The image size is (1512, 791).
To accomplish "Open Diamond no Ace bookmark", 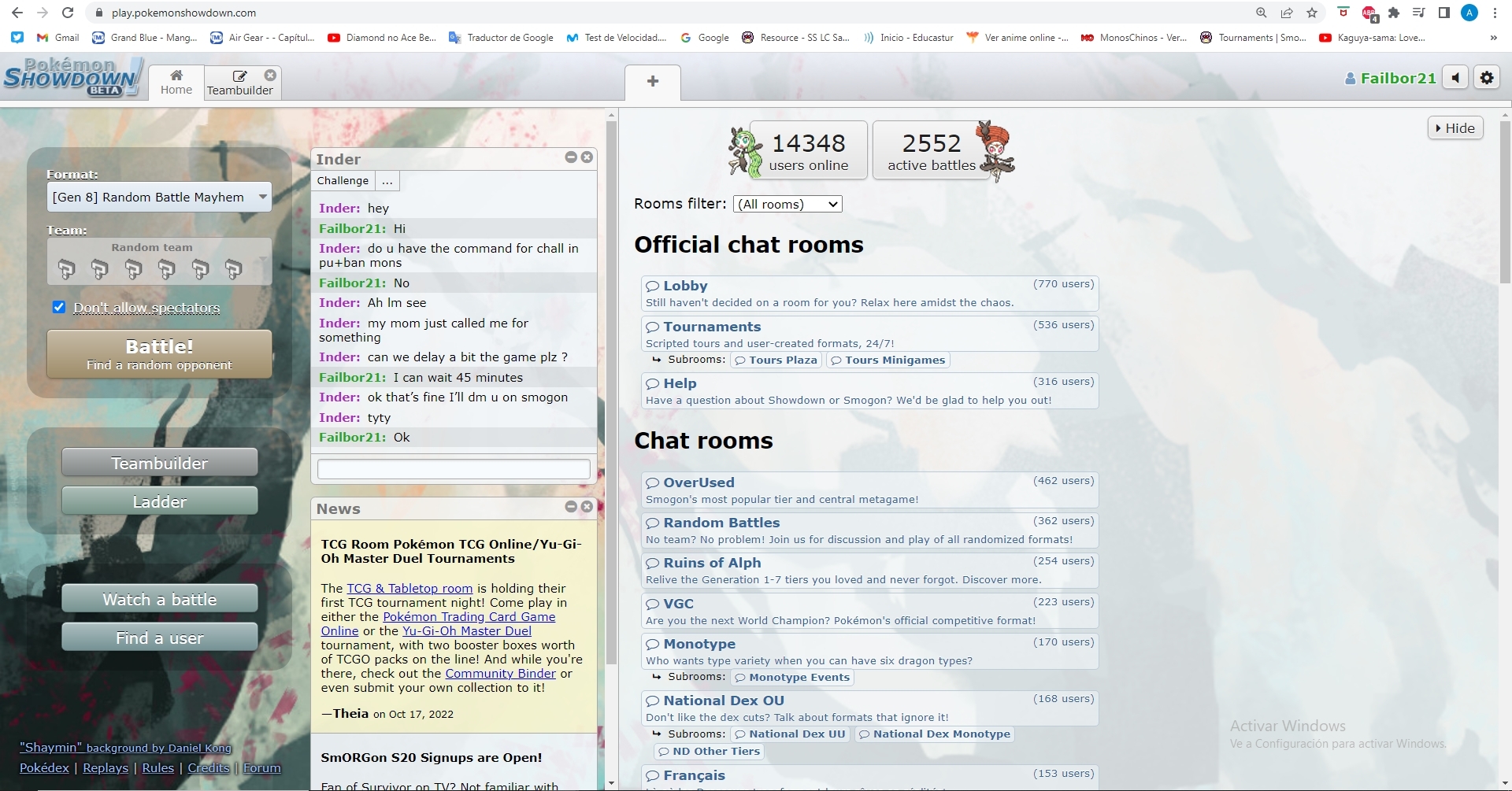I will click(x=382, y=37).
